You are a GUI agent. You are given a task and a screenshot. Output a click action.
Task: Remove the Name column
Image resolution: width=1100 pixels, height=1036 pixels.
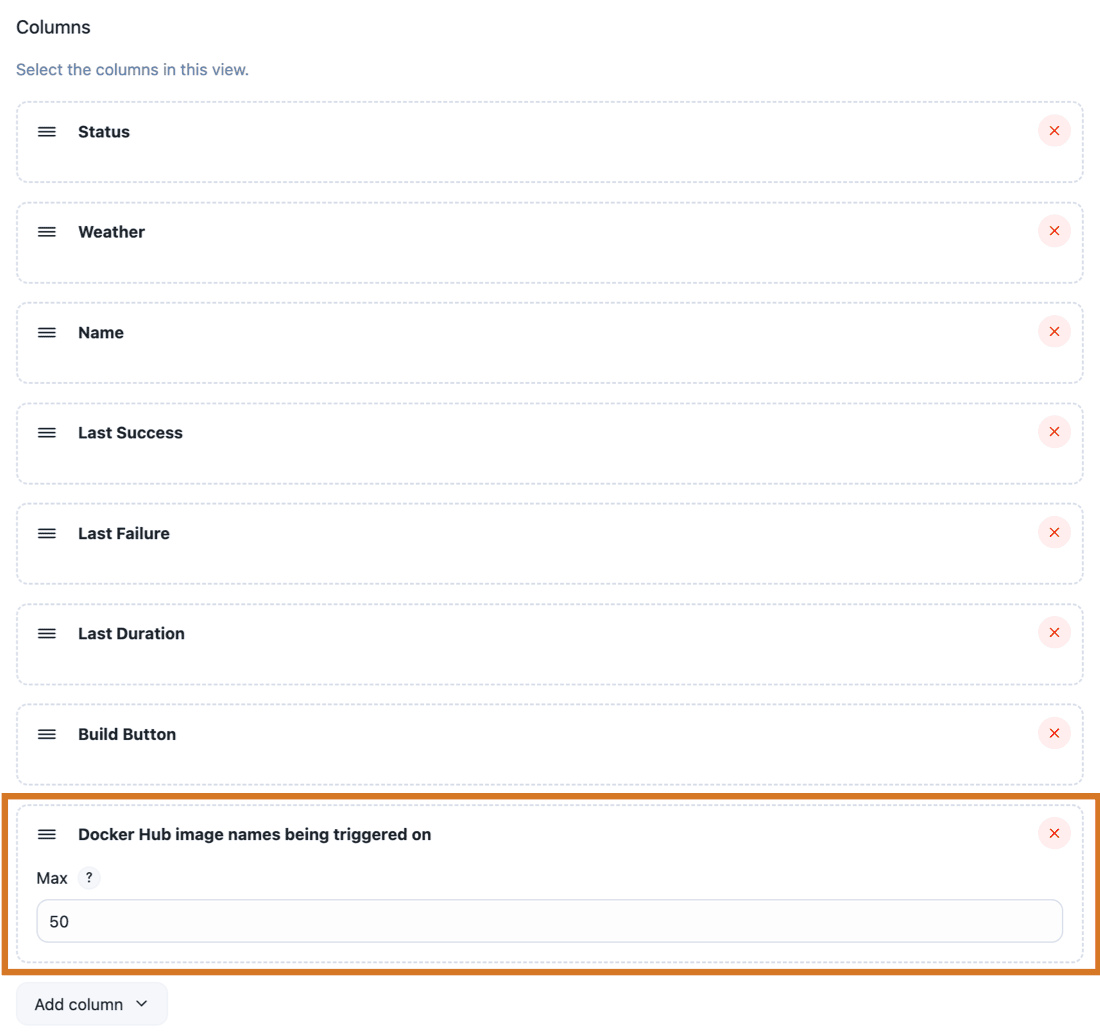click(x=1054, y=332)
